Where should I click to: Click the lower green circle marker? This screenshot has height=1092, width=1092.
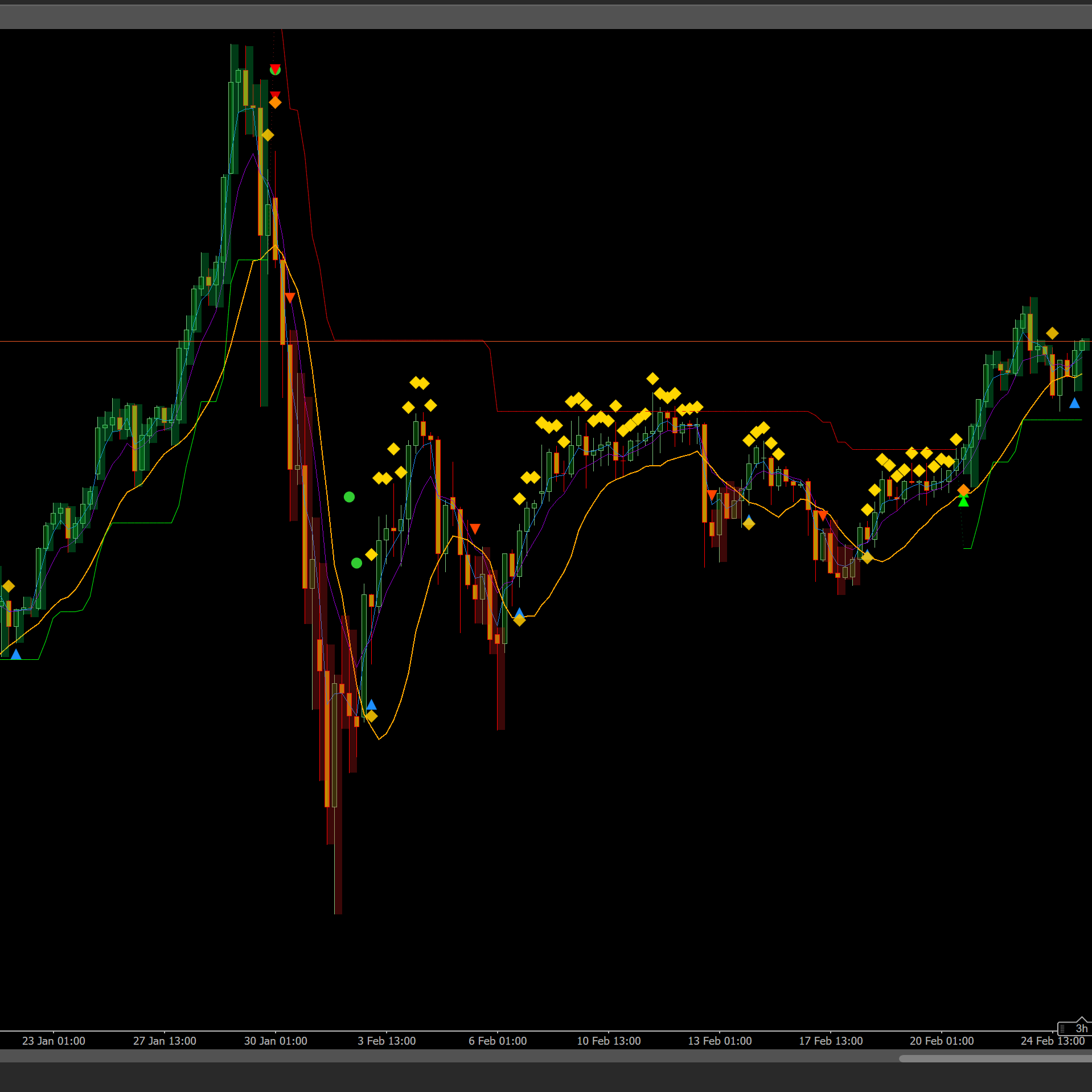click(x=356, y=563)
